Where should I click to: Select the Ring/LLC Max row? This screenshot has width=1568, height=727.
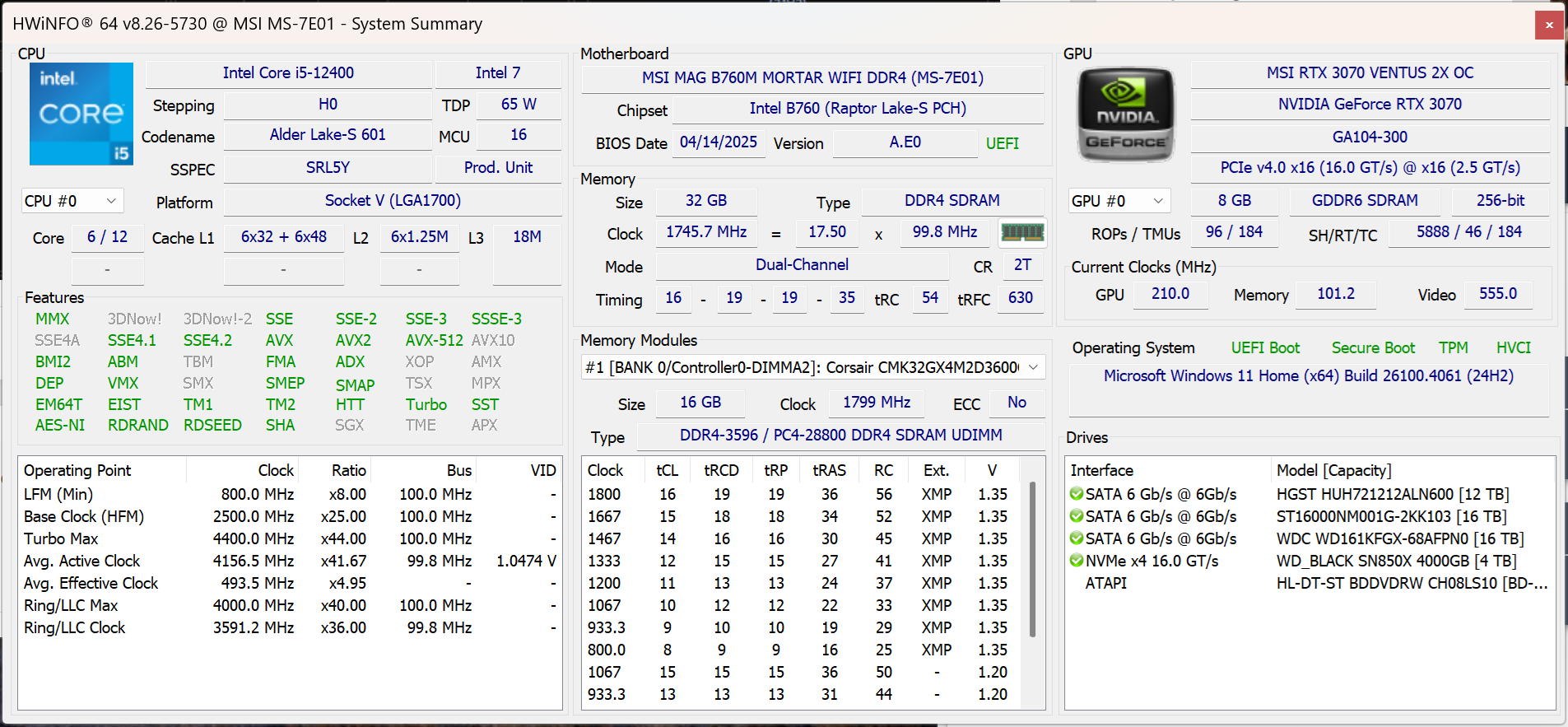click(290, 605)
